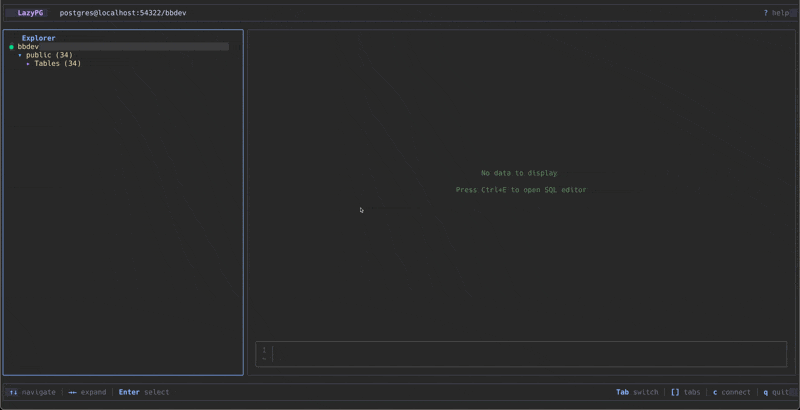Click the Enter select hint

point(144,392)
